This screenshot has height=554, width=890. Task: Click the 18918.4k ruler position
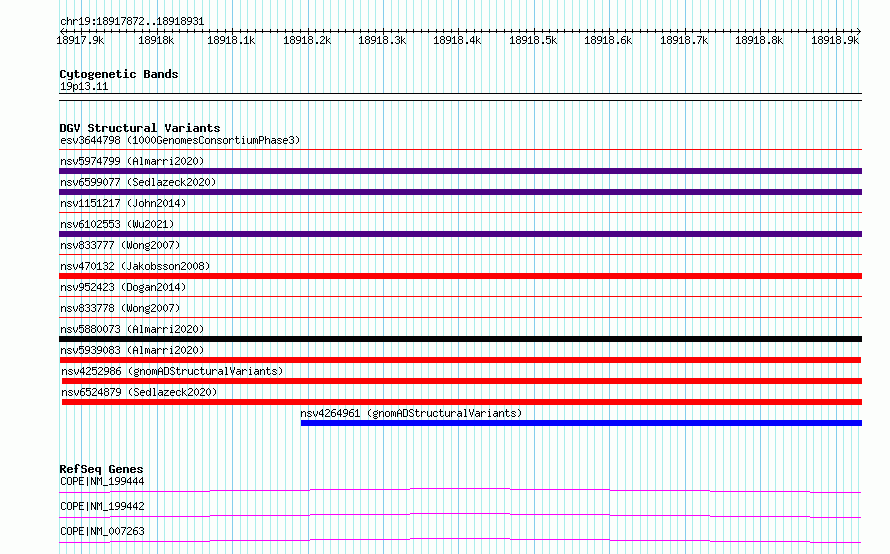click(x=457, y=40)
